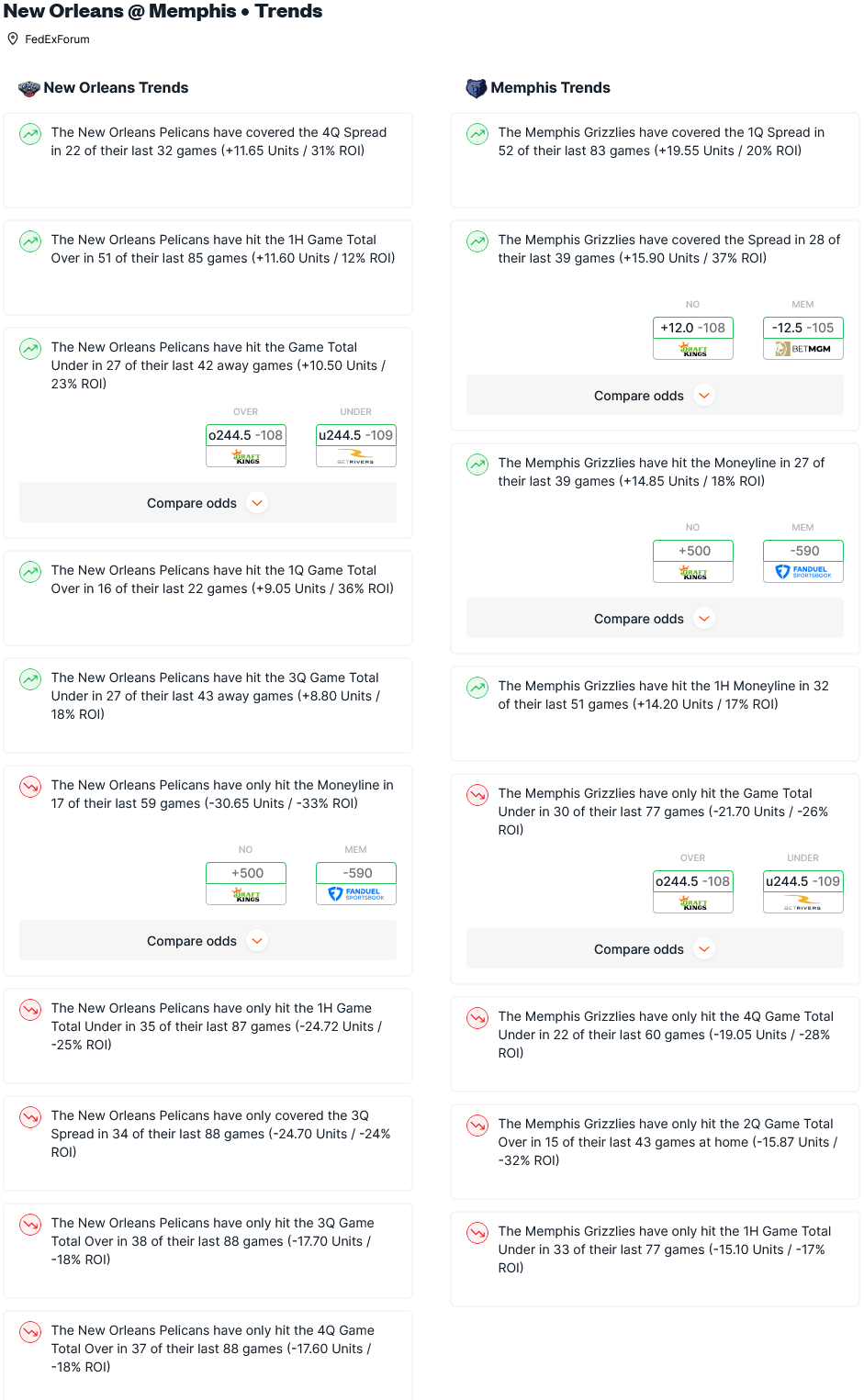
Task: Select the +12.0 -108 New Orleans spread odds
Action: click(693, 328)
